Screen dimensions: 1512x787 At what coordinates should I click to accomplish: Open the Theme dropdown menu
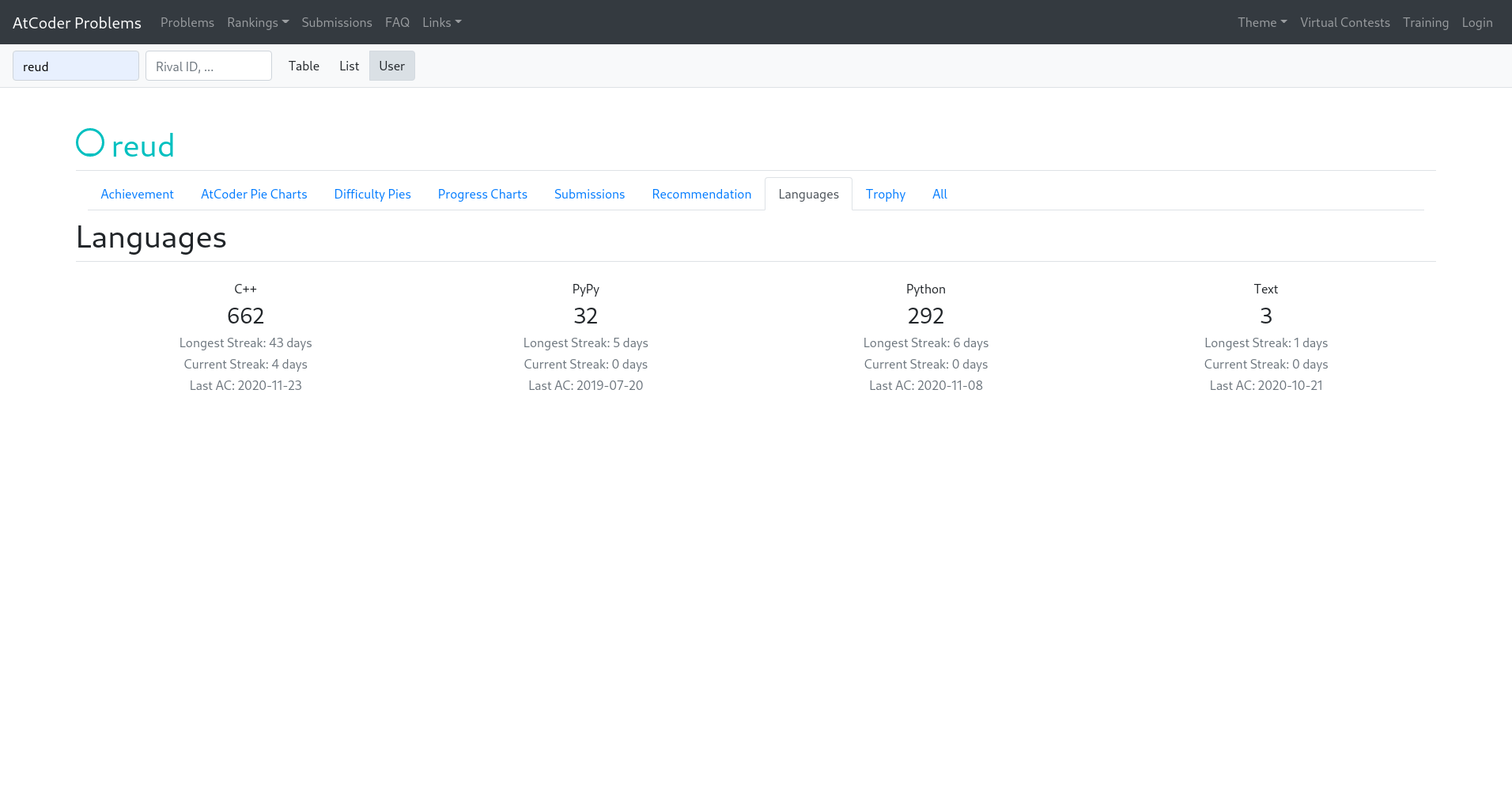click(1261, 22)
